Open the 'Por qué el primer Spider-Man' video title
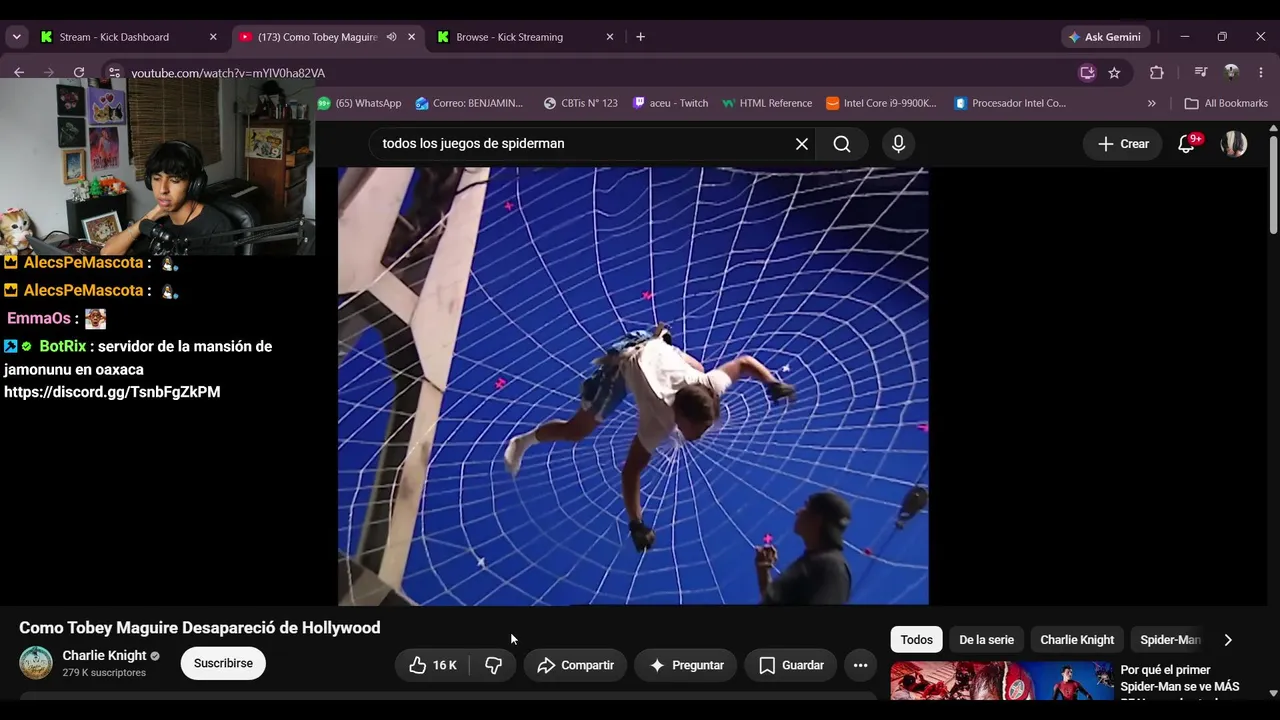Viewport: 1280px width, 720px height. click(1180, 679)
